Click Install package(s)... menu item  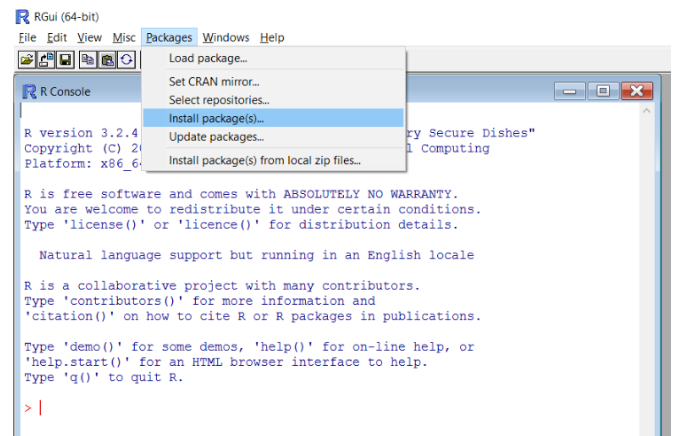[273, 118]
